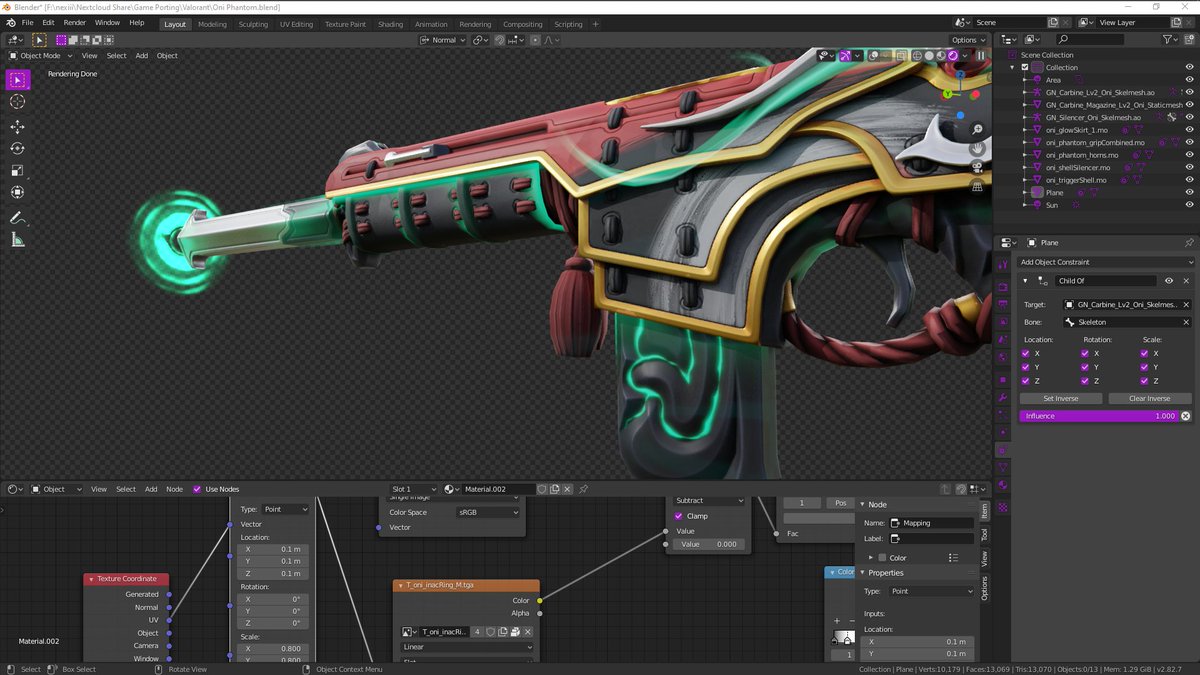
Task: Open the File menu
Action: coord(27,23)
